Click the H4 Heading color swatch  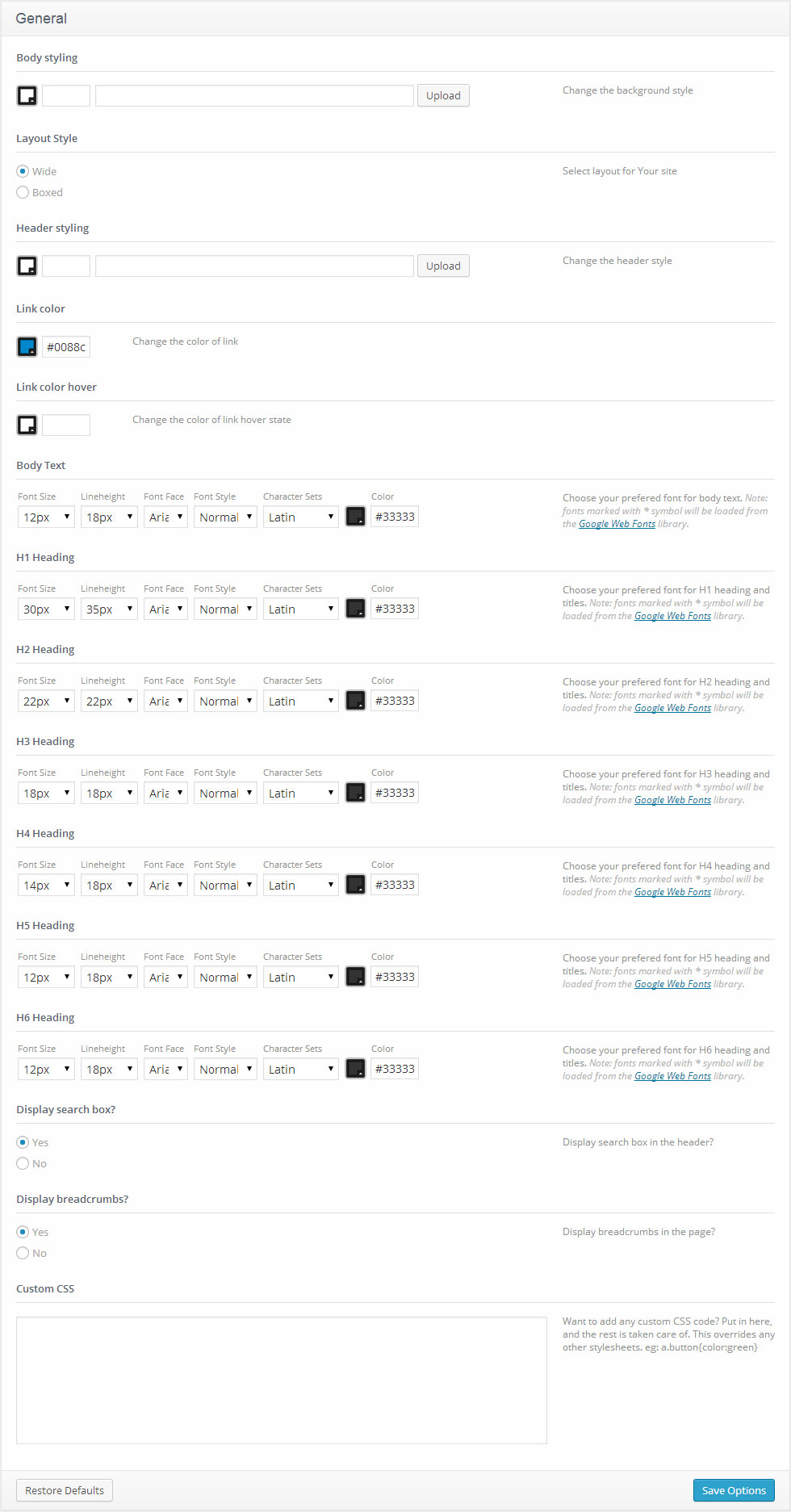355,885
